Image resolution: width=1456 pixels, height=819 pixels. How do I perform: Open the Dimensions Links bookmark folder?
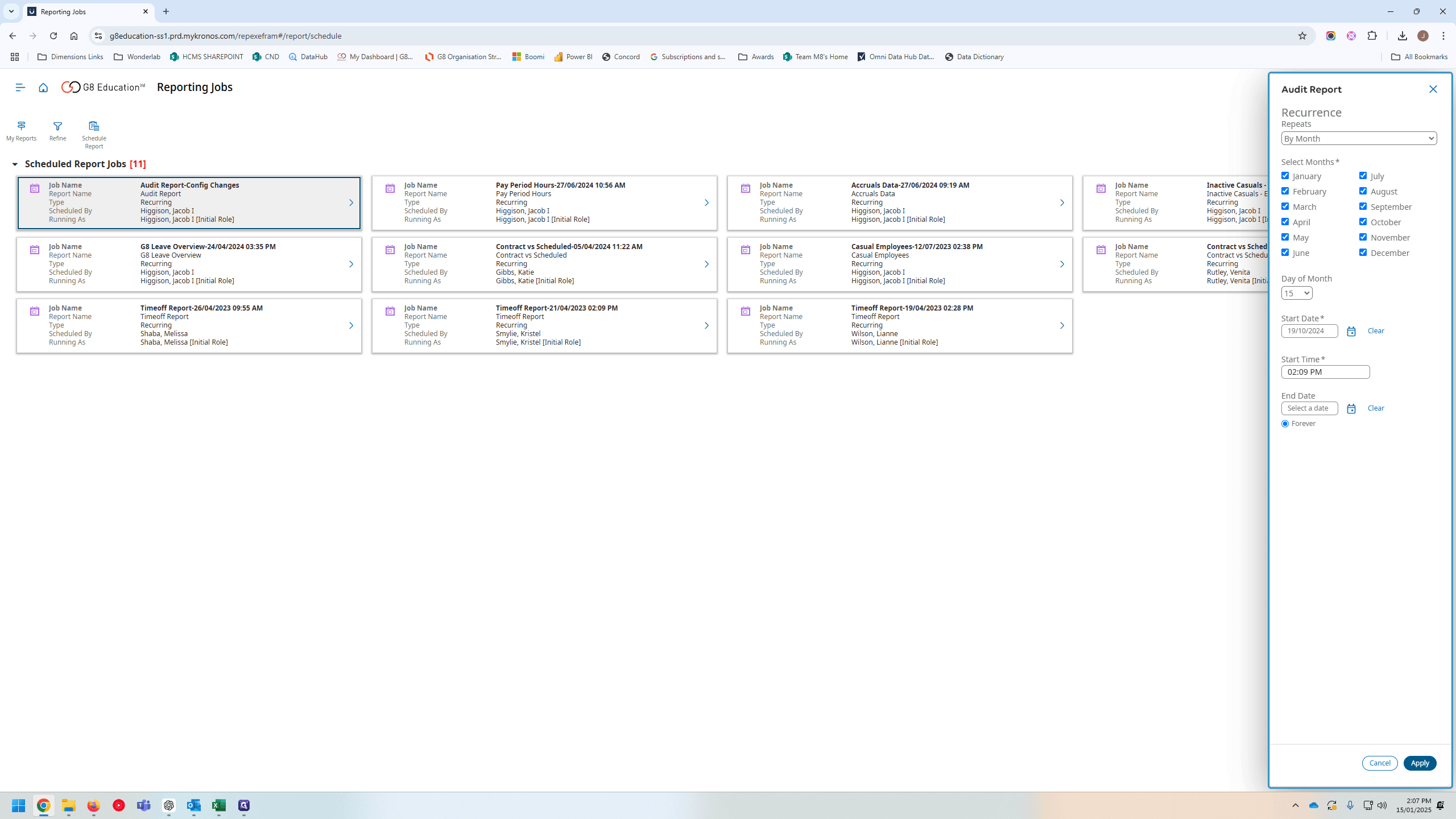coord(70,57)
